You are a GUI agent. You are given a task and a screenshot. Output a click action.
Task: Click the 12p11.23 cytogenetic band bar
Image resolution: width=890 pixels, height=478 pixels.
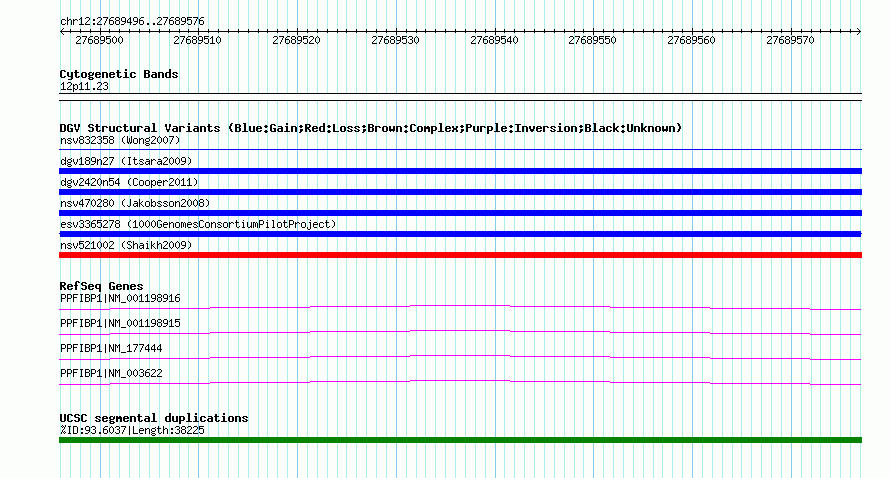(x=460, y=97)
